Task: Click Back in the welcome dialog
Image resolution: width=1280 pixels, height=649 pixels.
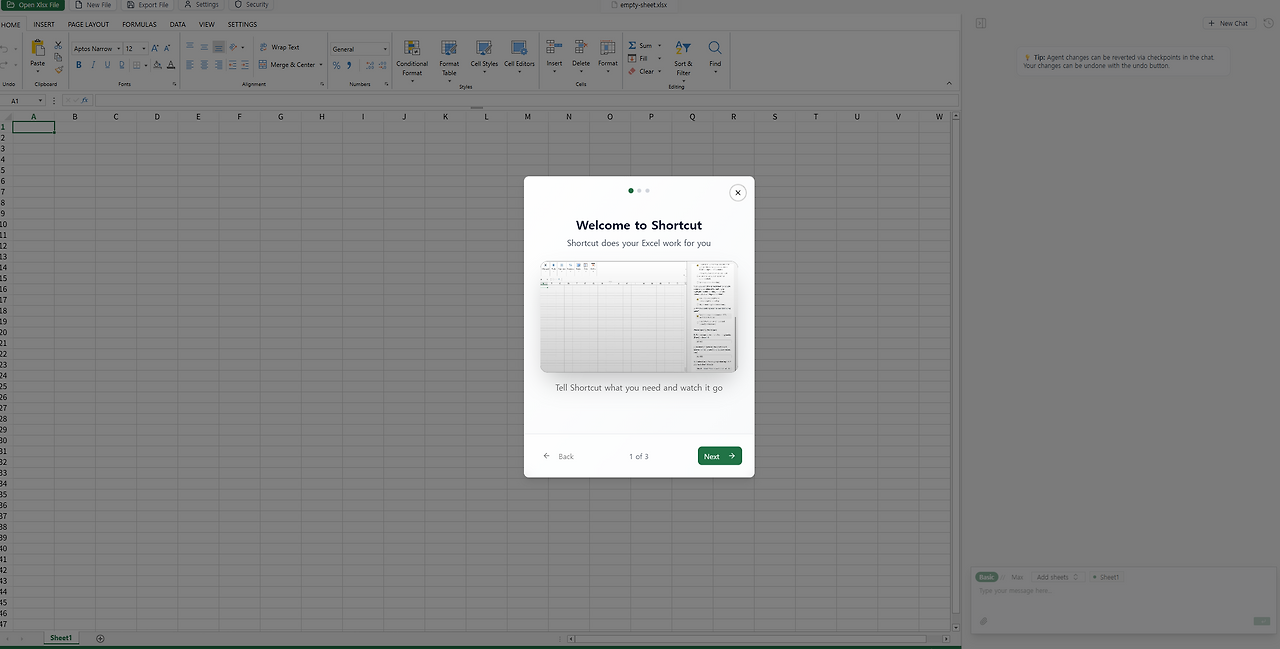Action: pos(558,456)
